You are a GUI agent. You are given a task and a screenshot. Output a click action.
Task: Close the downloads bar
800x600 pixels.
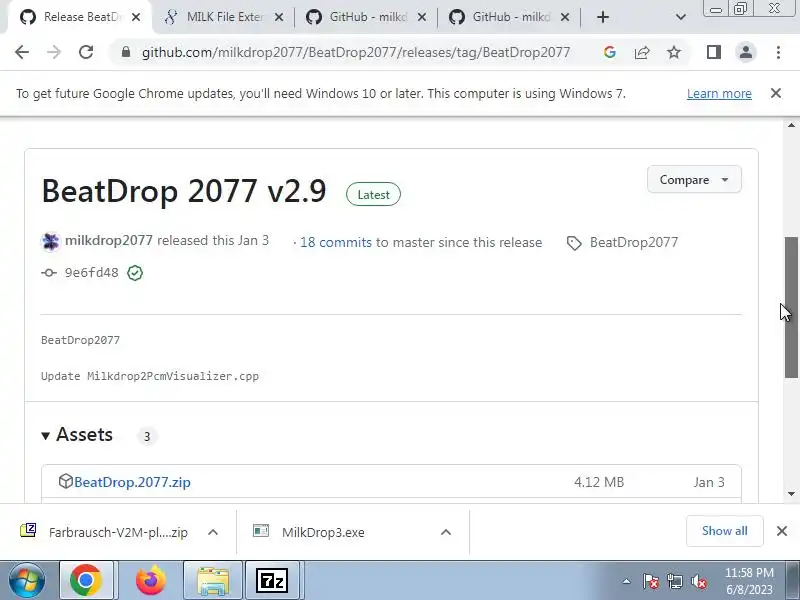(x=782, y=531)
